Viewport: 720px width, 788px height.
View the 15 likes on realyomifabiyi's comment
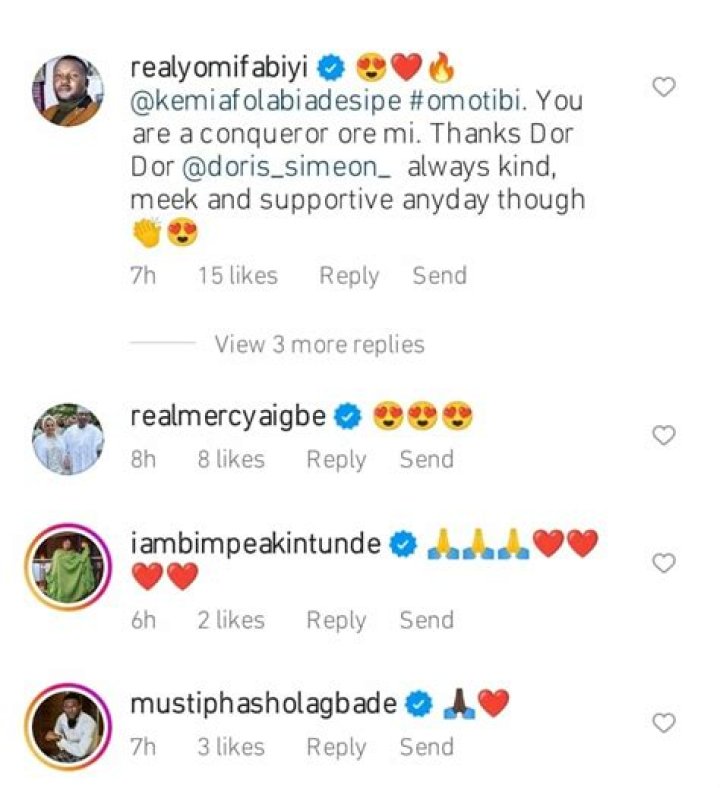(237, 276)
